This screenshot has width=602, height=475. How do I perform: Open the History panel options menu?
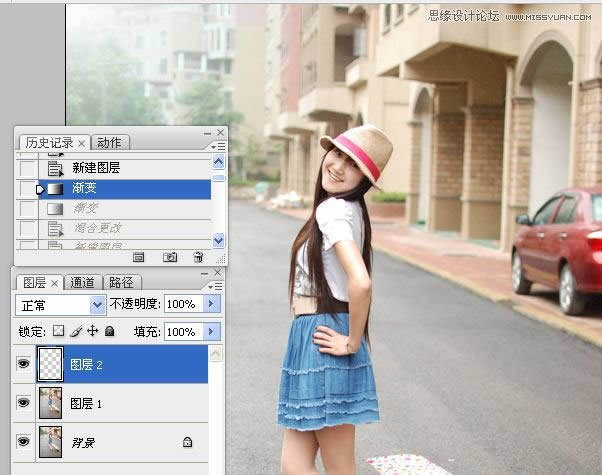click(219, 144)
